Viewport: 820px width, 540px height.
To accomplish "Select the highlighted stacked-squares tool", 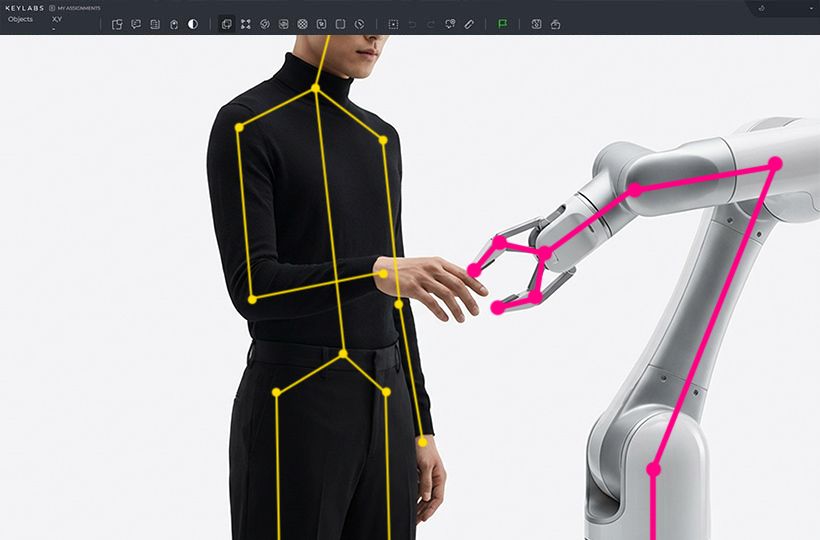I will coord(226,24).
